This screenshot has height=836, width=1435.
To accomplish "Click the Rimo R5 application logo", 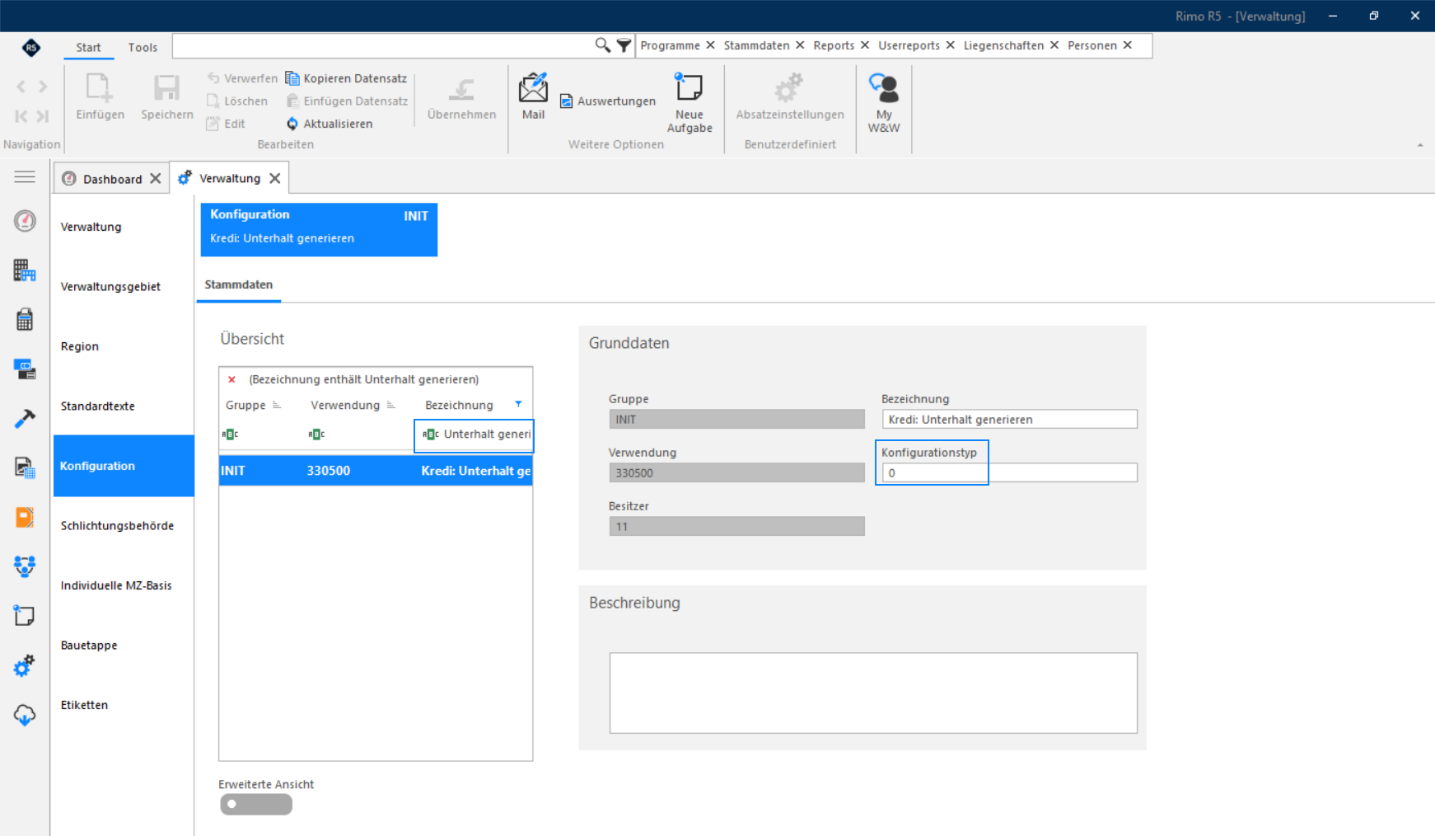I will [31, 47].
